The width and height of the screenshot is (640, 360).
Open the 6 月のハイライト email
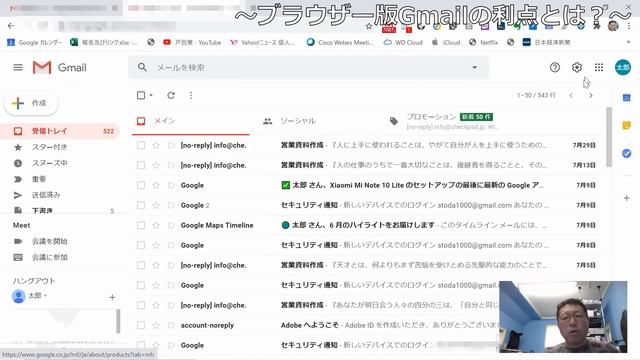362,225
